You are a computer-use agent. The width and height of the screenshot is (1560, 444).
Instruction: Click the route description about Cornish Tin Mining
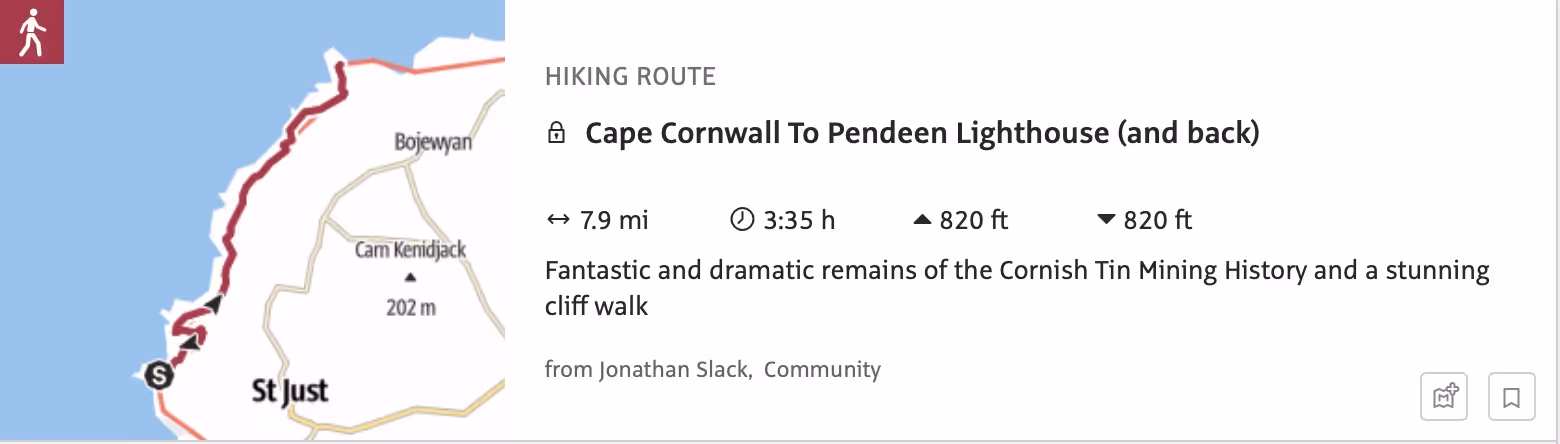tap(1017, 288)
